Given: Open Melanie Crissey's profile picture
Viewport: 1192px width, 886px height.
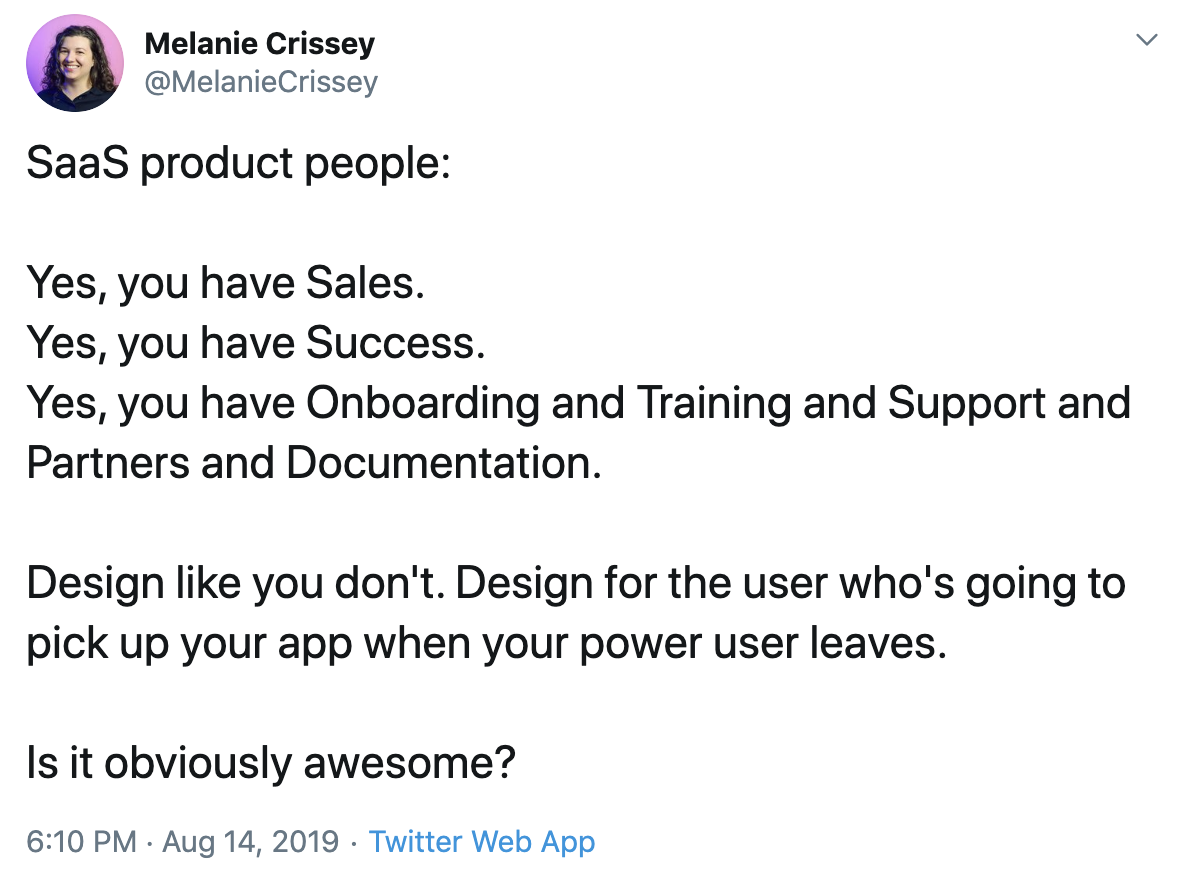Looking at the screenshot, I should coord(74,63).
